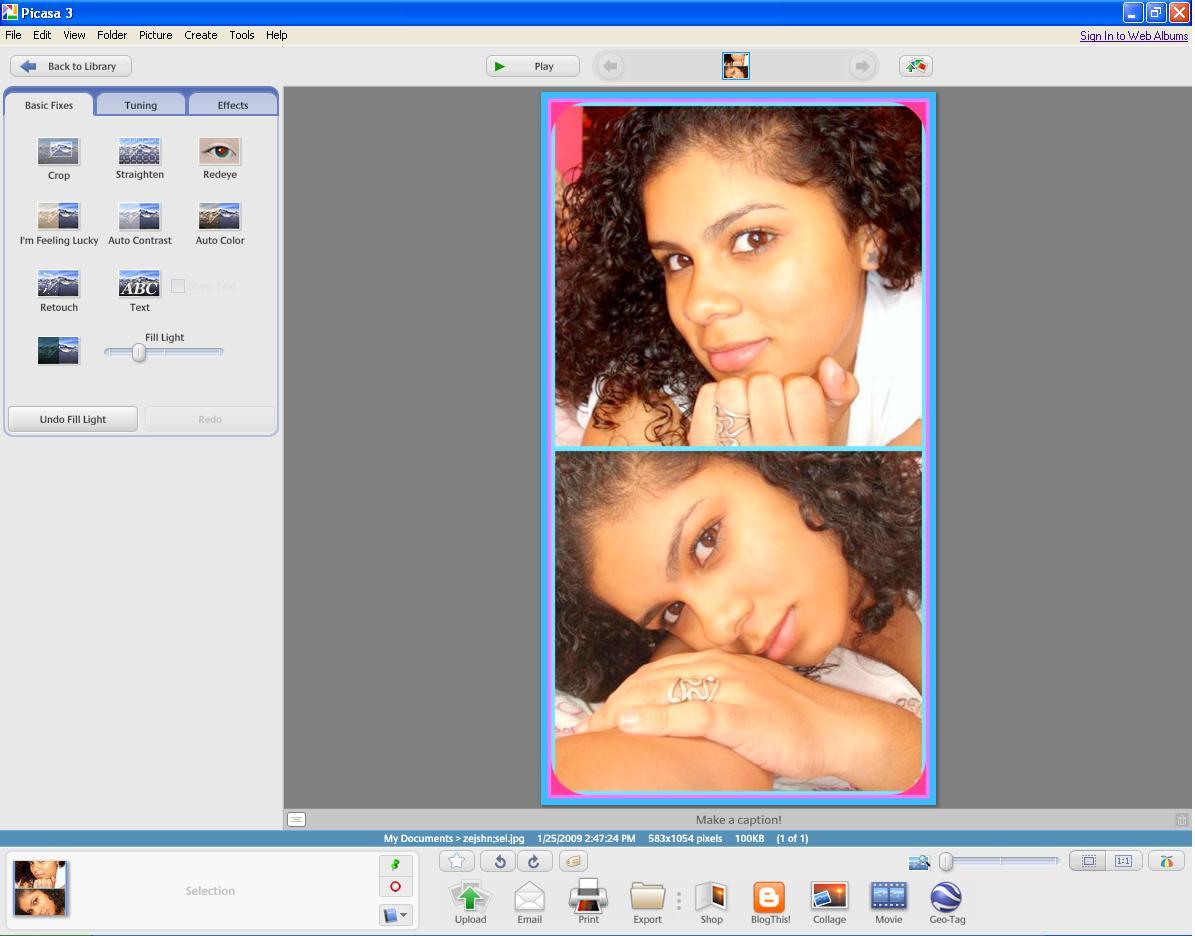Toggle the caption display icon

(296, 819)
